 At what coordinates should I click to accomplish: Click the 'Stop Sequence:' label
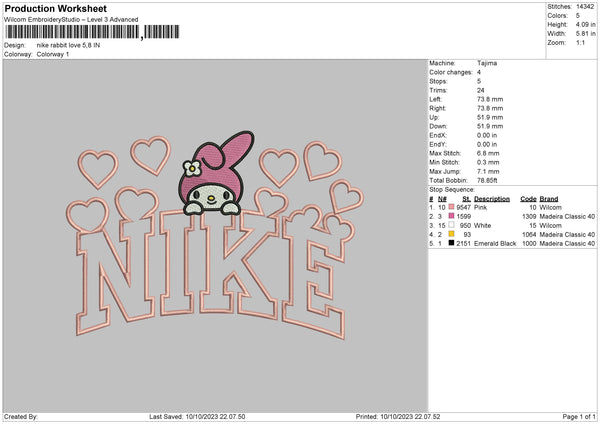[452, 189]
